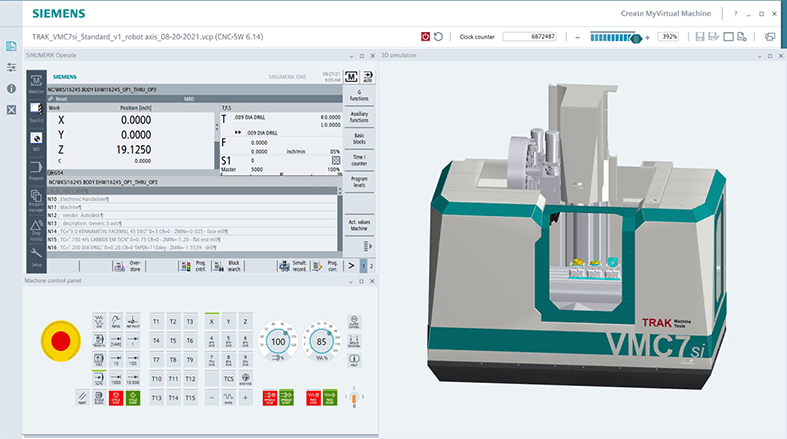
Task: Open the info icon in left sidebar
Action: pyautogui.click(x=11, y=88)
